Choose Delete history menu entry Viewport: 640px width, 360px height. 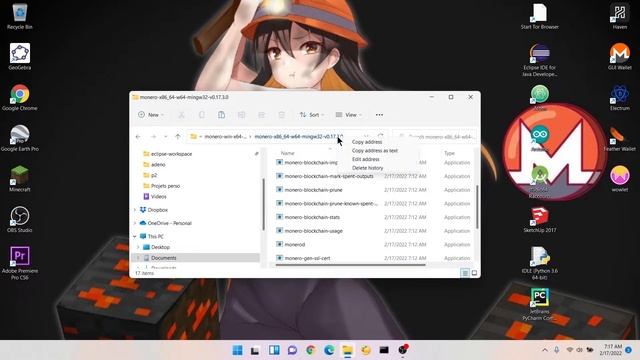tap(367, 168)
